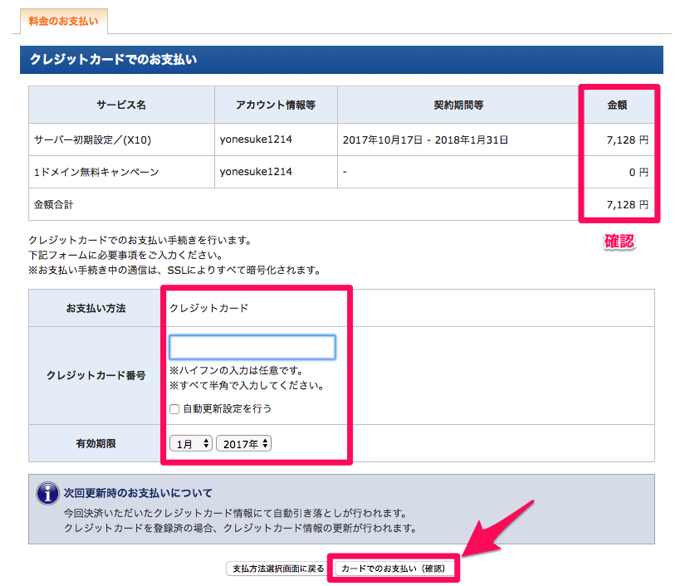Open the expiry year dropdown showing 2017年
Screen dimensions: 700x586
pyautogui.click(x=244, y=443)
